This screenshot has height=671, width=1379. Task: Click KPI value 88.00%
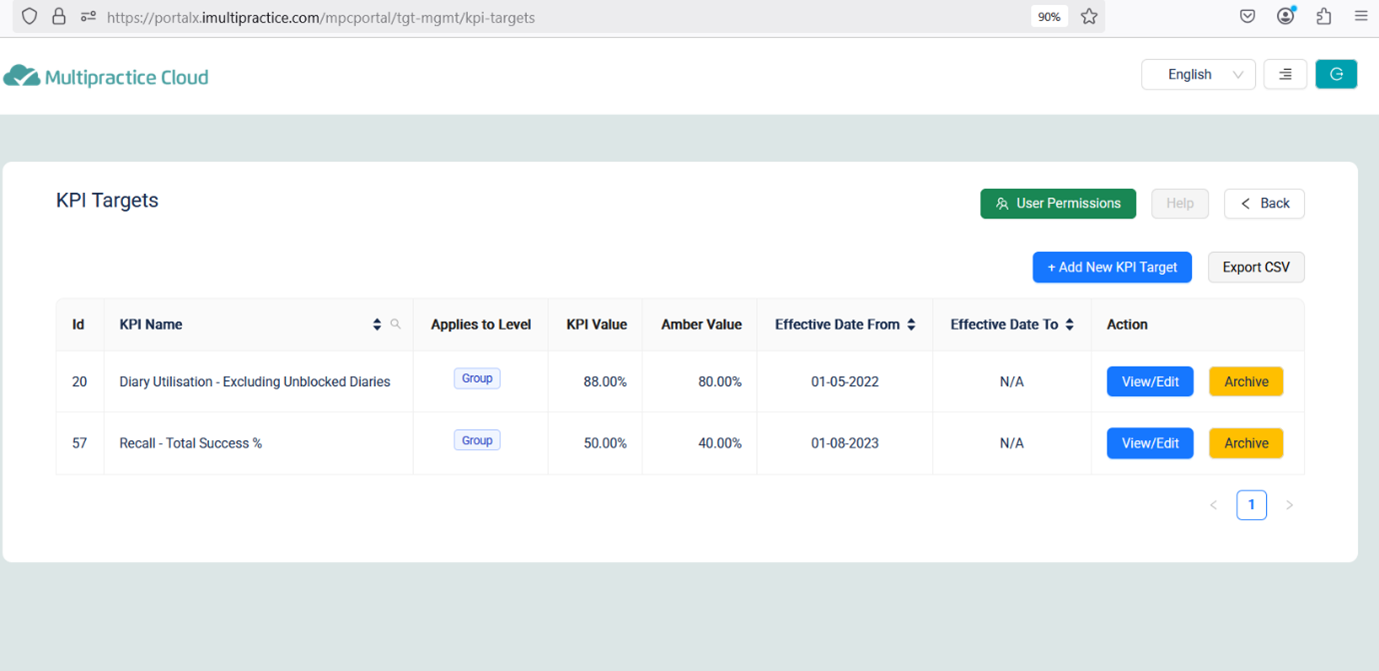coord(605,382)
